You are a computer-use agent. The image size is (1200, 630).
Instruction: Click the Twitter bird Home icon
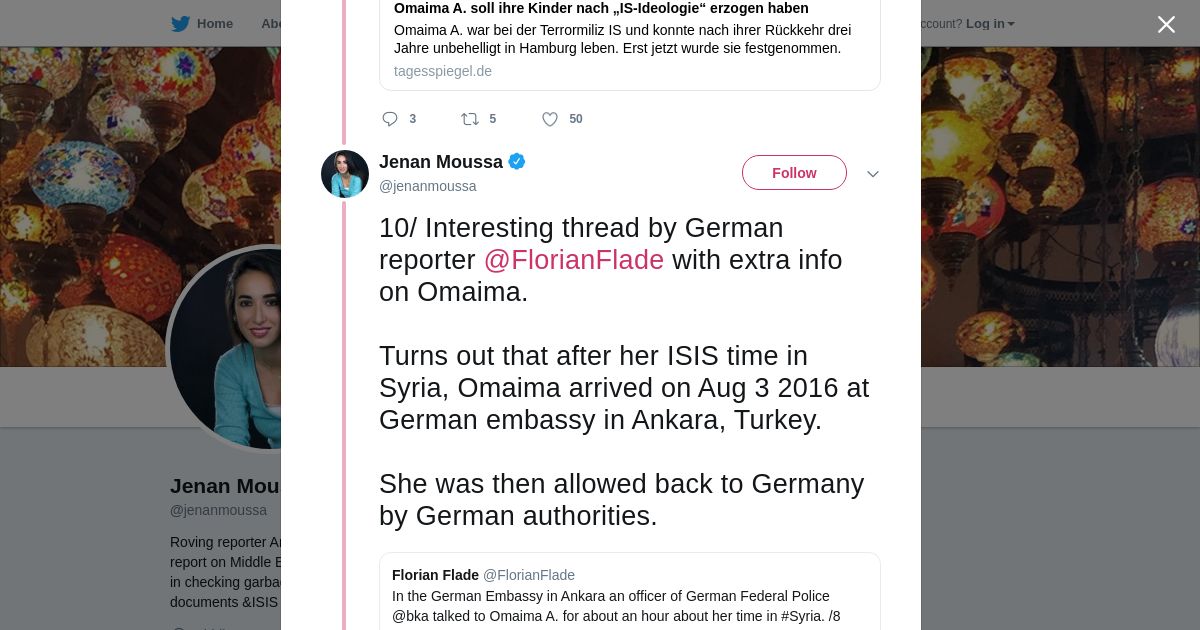click(180, 23)
